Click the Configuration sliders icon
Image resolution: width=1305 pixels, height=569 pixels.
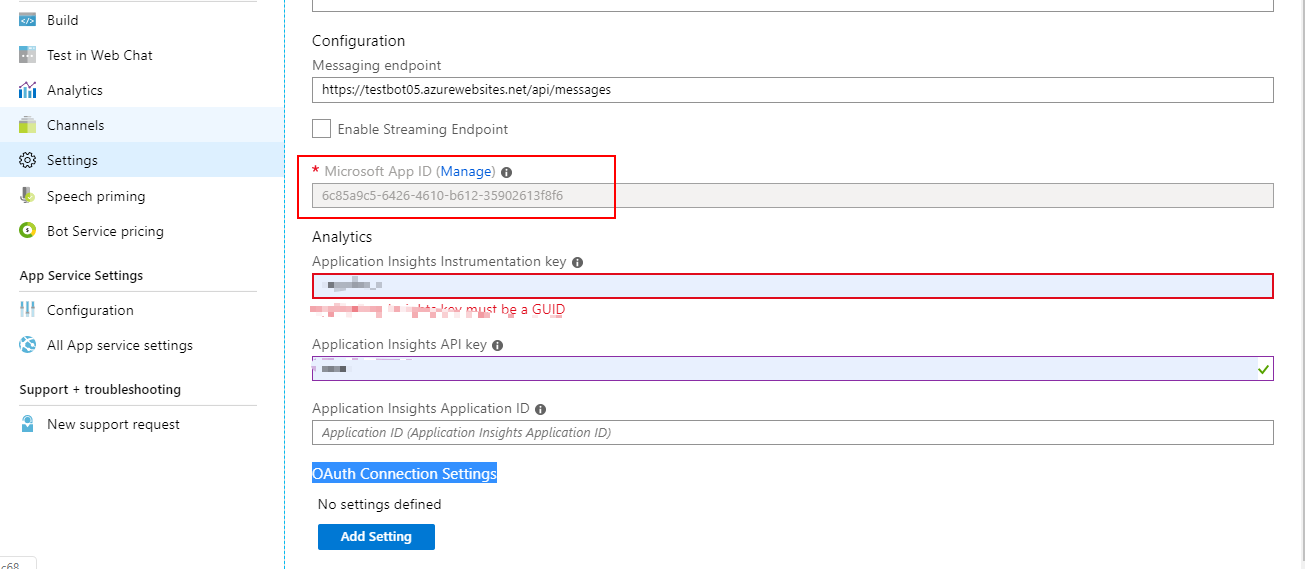point(28,310)
